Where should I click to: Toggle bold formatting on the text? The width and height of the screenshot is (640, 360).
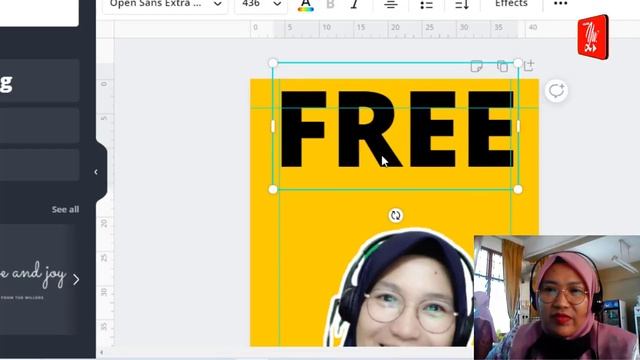(331, 4)
